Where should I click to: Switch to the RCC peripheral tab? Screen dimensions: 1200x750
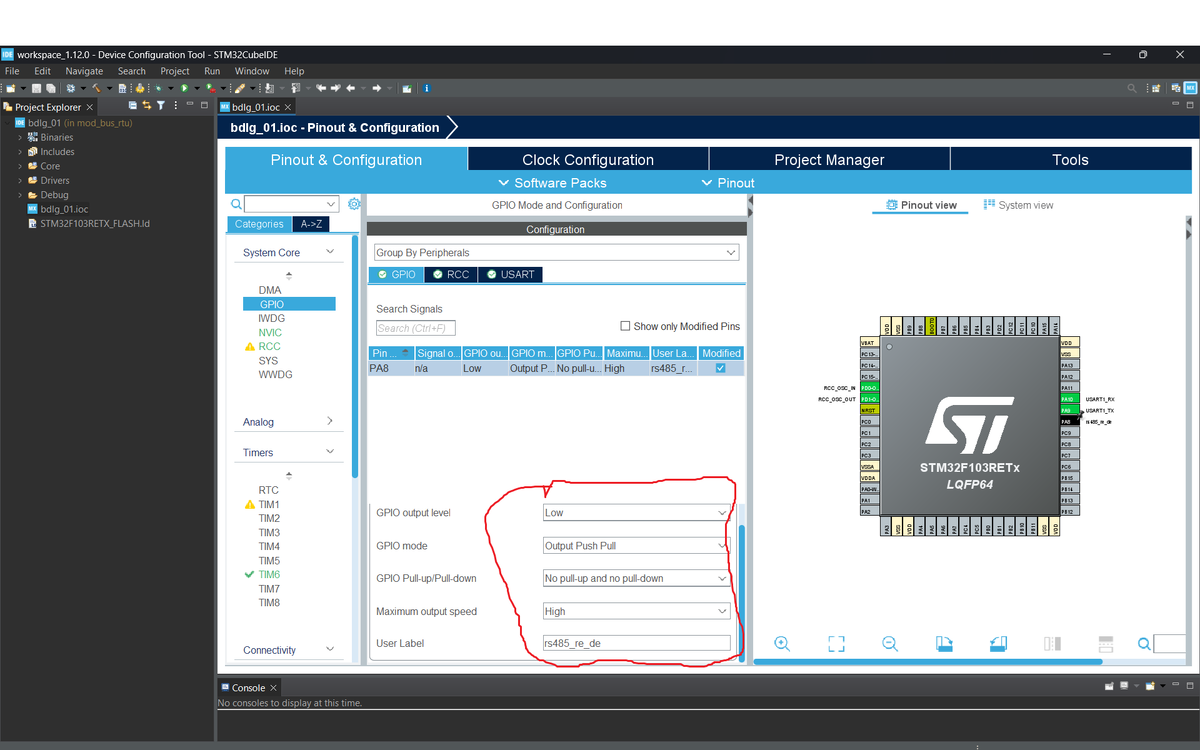click(450, 274)
